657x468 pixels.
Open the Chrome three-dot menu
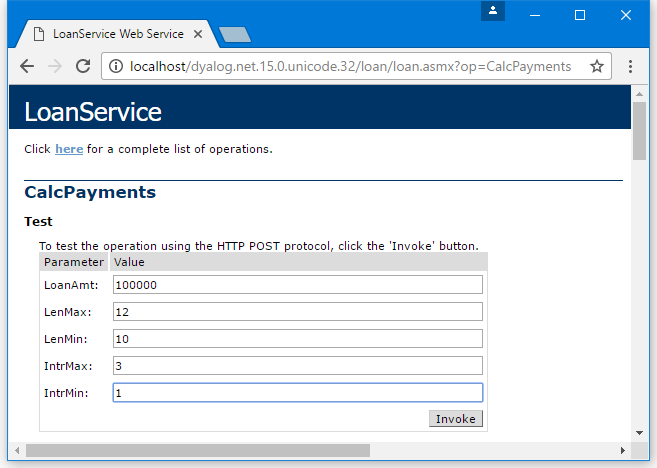[x=630, y=66]
